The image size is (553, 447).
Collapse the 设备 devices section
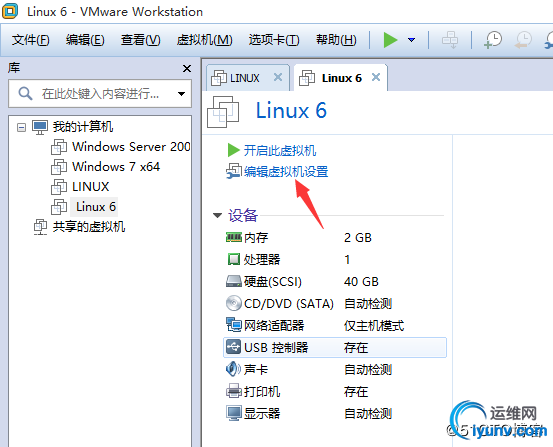pyautogui.click(x=217, y=215)
